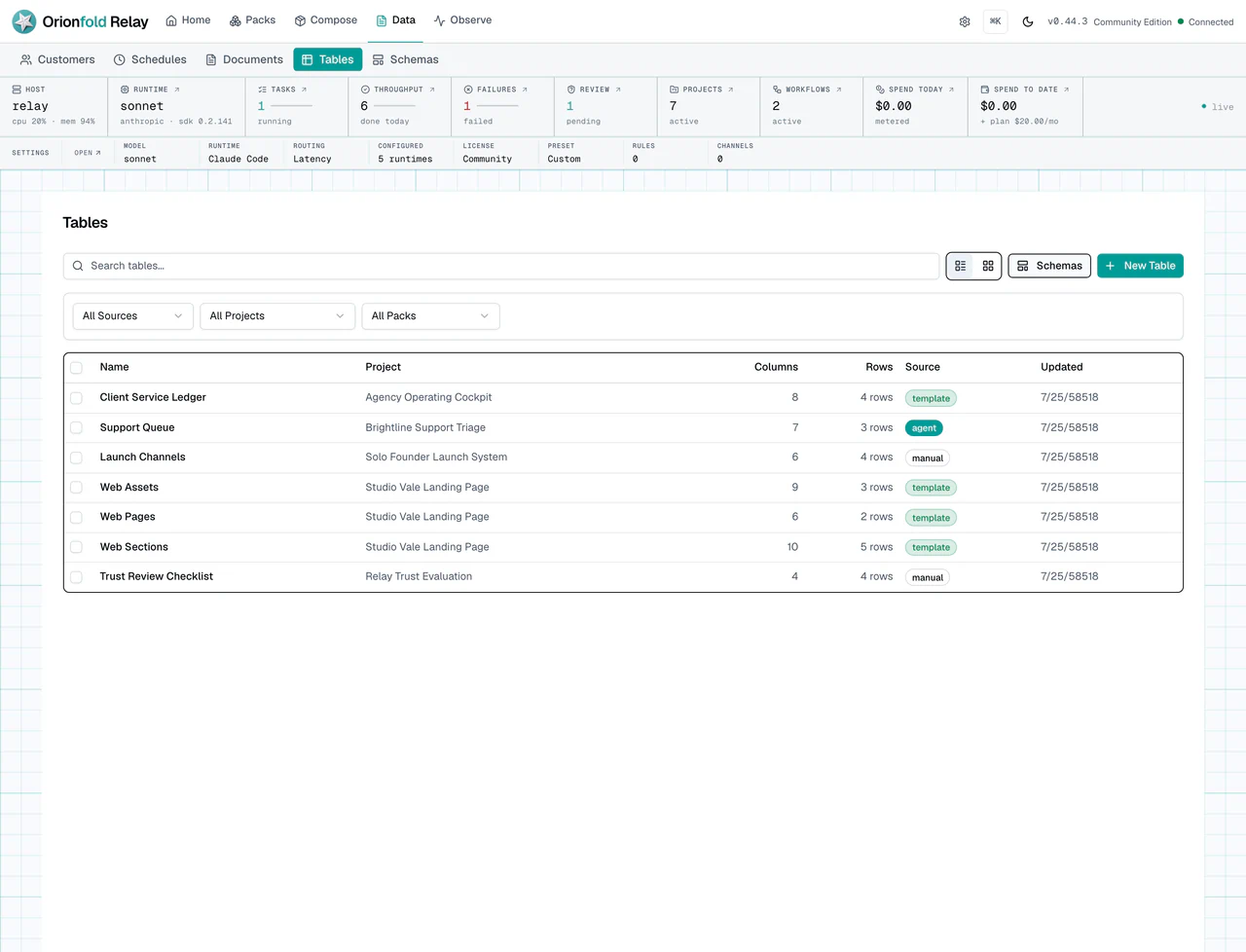Open Workflows panel arrow icon
Viewport: 1246px width, 952px height.
(839, 90)
